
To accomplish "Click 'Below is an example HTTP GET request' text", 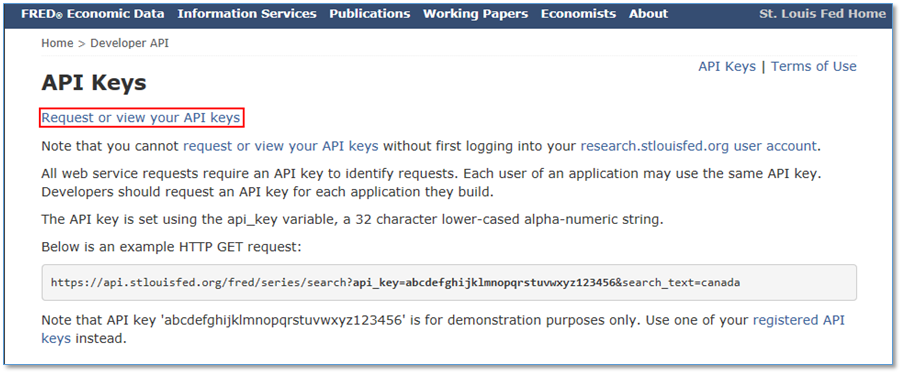I will coord(171,247).
